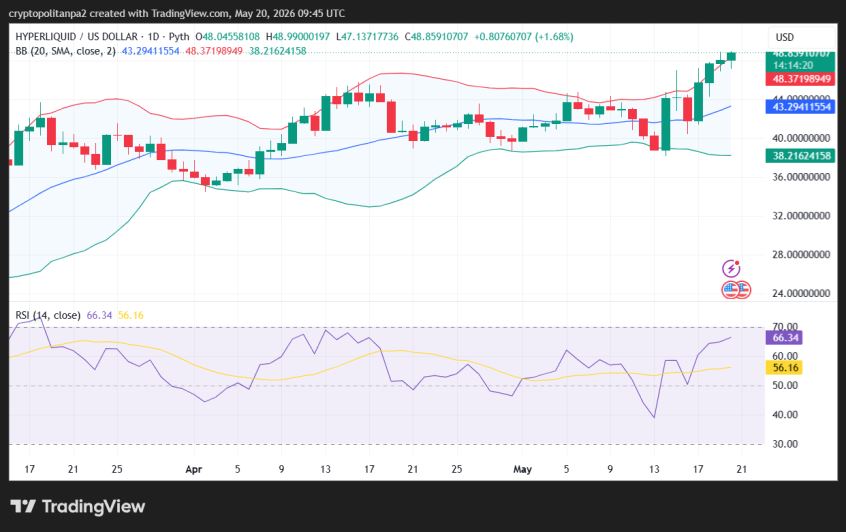The image size is (846, 532).
Task: Click the Apr label on the time axis
Action: click(x=194, y=469)
